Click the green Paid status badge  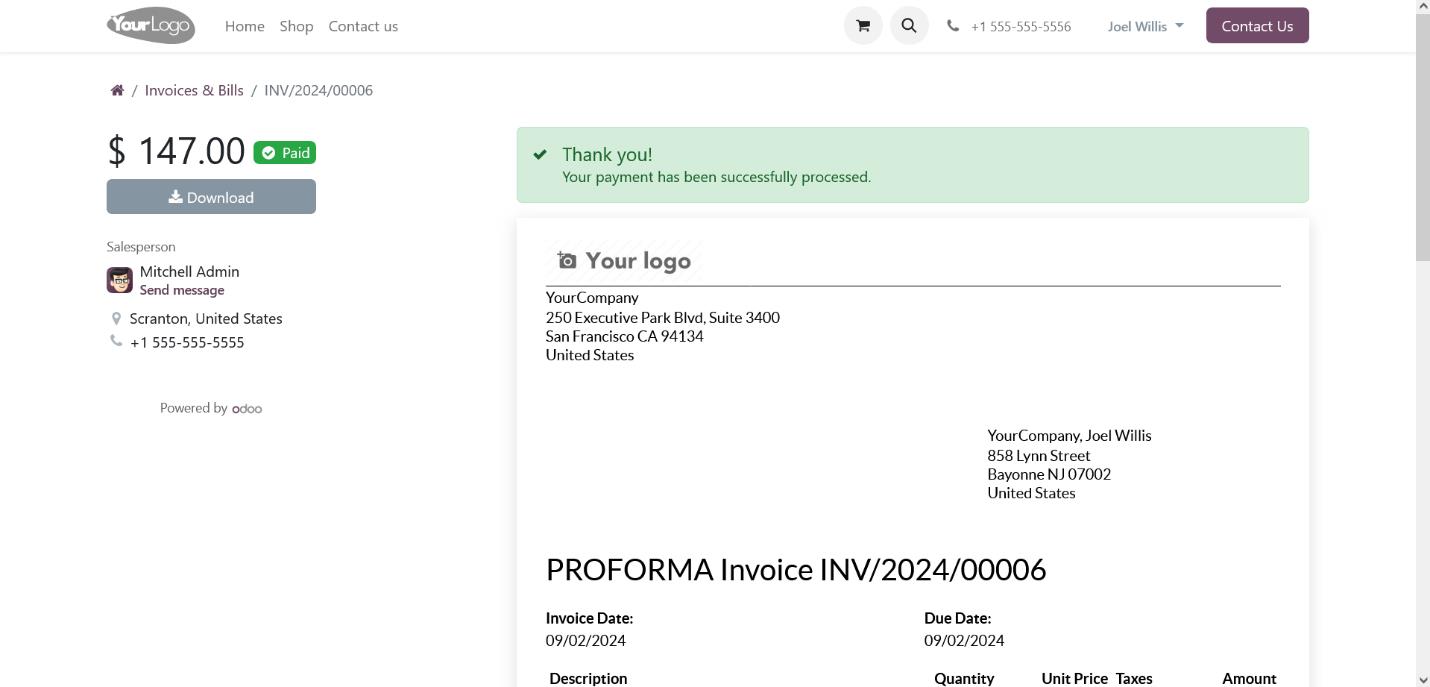[x=285, y=153]
